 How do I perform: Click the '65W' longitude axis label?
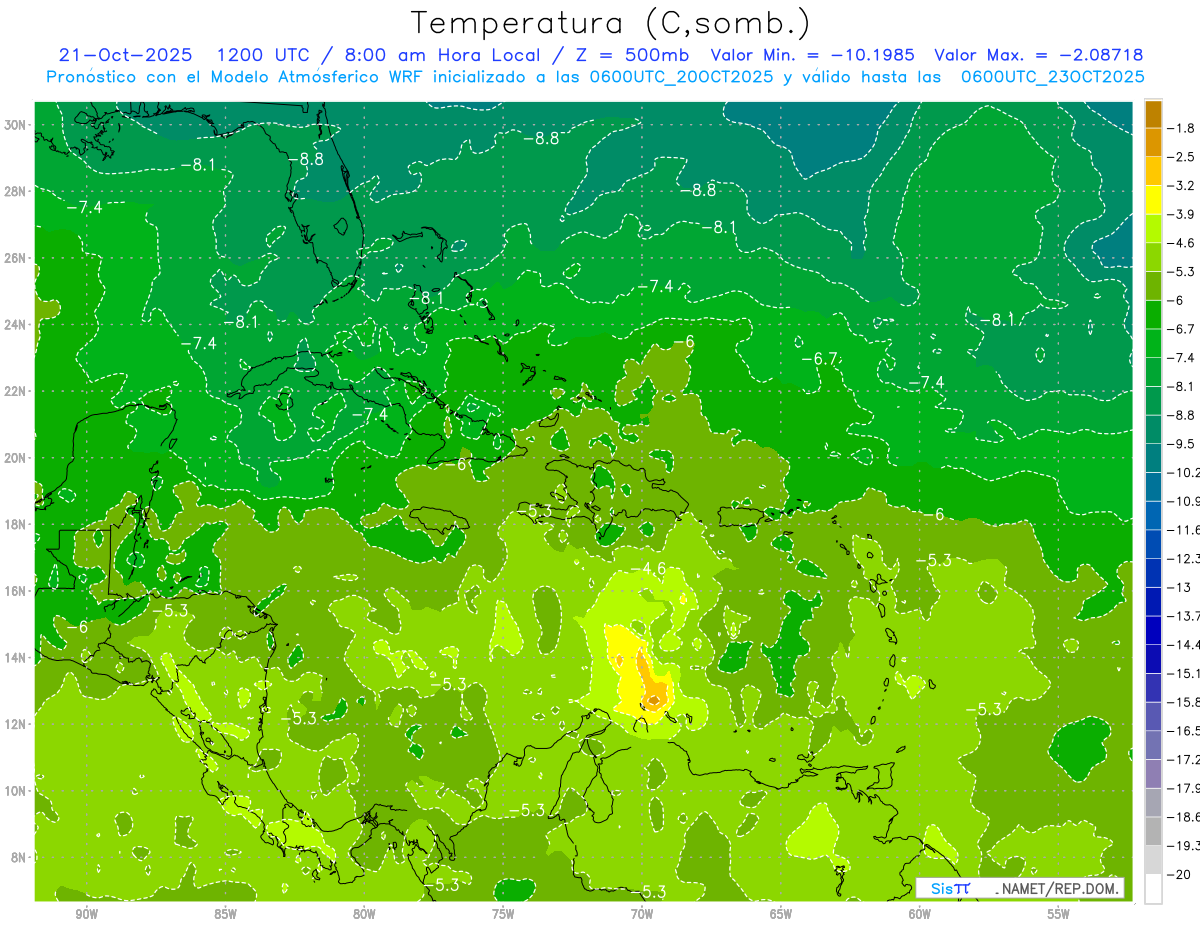[782, 913]
